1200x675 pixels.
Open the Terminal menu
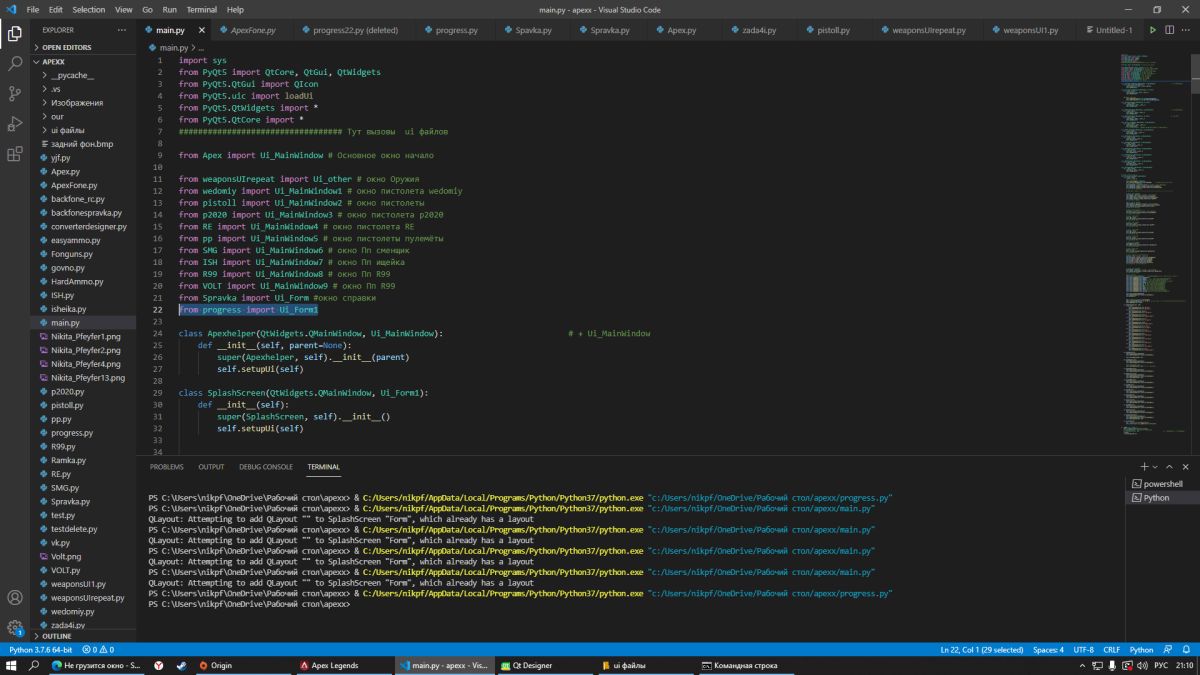201,9
